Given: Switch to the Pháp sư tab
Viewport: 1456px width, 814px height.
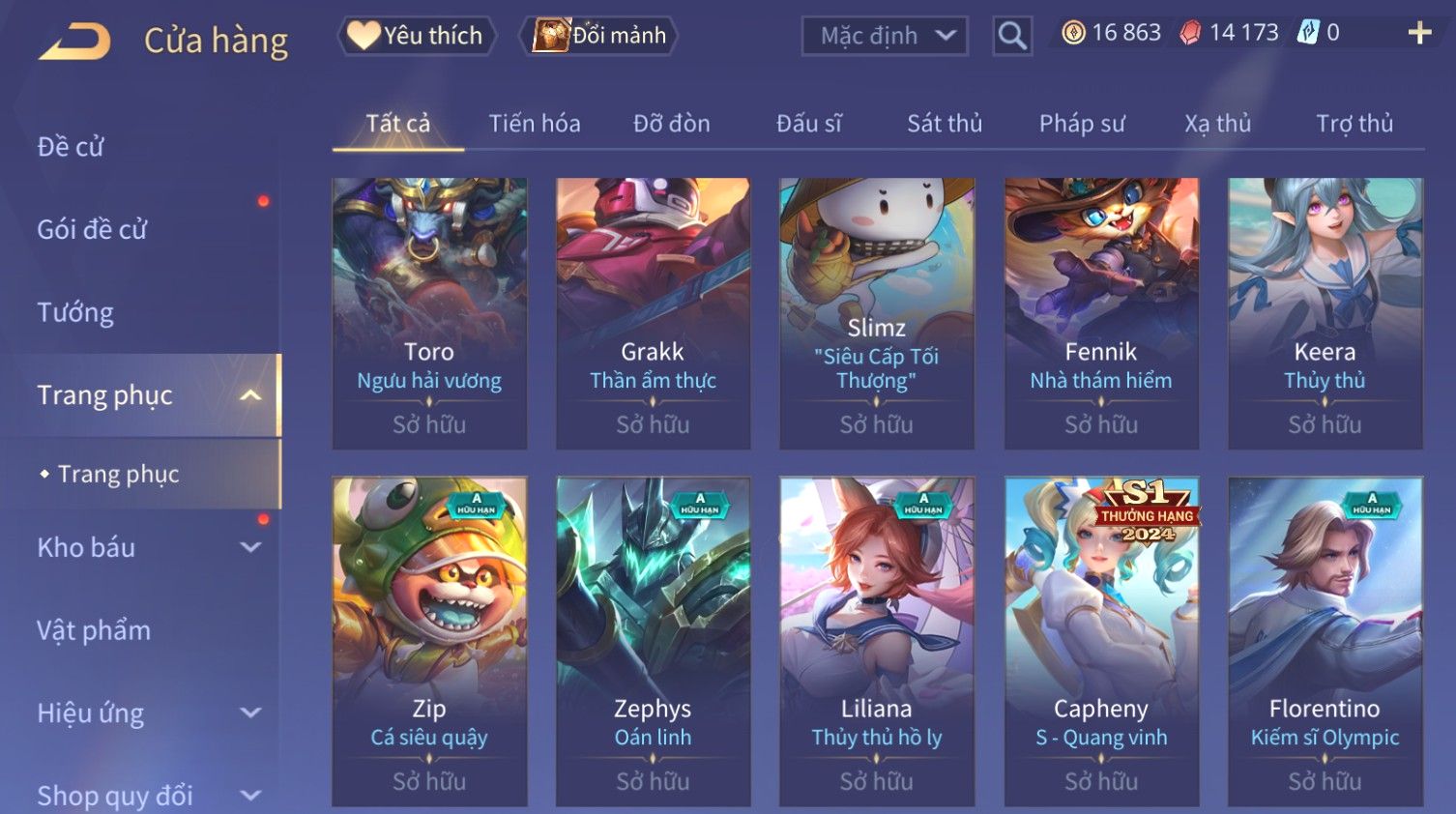Looking at the screenshot, I should (x=1082, y=124).
